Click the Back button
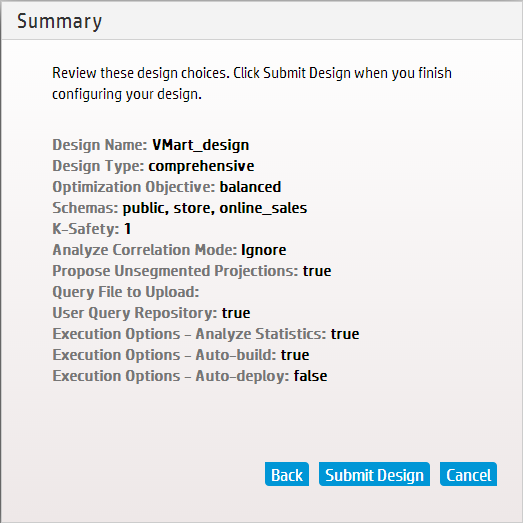The height and width of the screenshot is (523, 523). [287, 474]
